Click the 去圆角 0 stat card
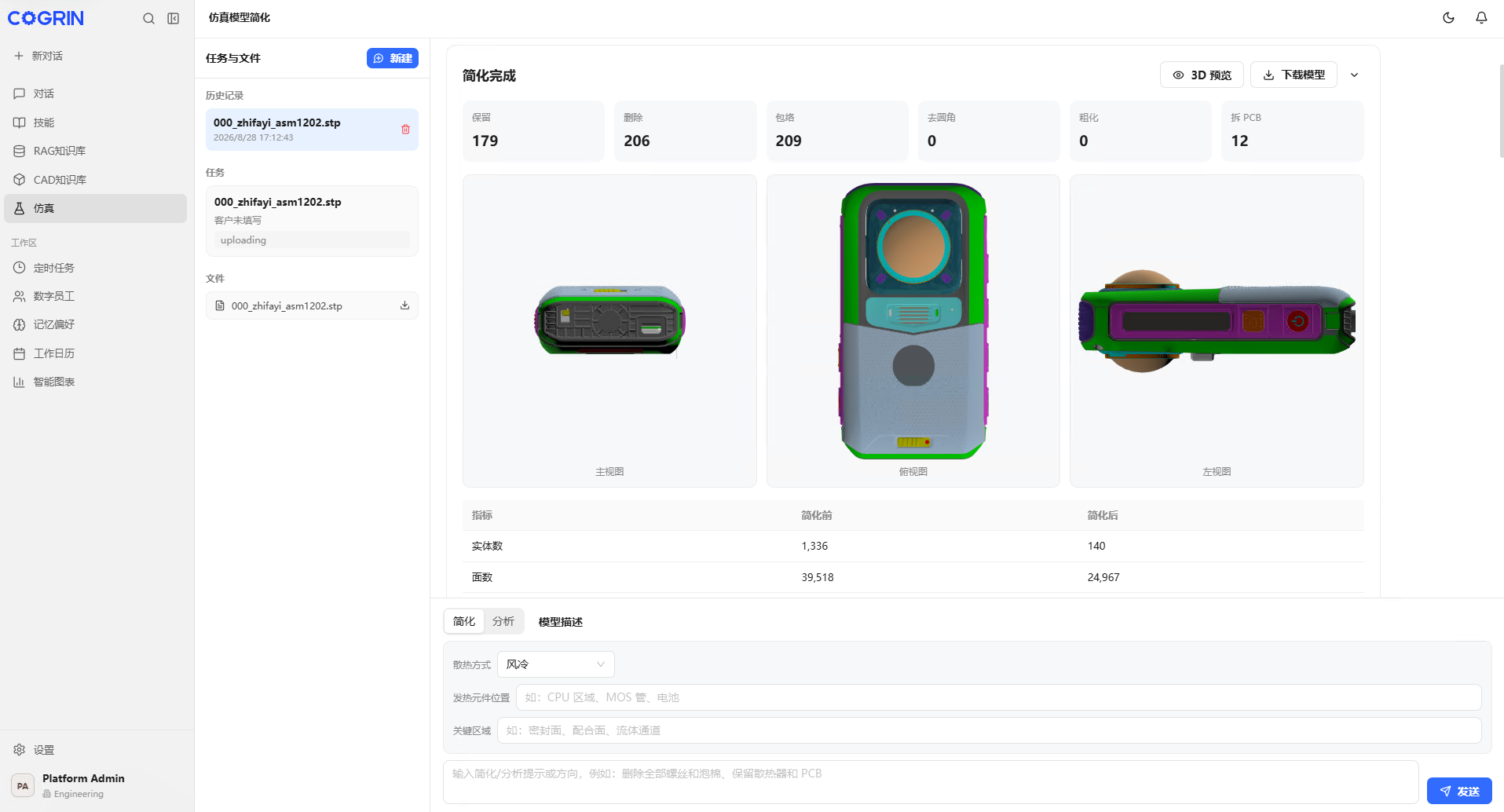The width and height of the screenshot is (1504, 812). point(989,130)
